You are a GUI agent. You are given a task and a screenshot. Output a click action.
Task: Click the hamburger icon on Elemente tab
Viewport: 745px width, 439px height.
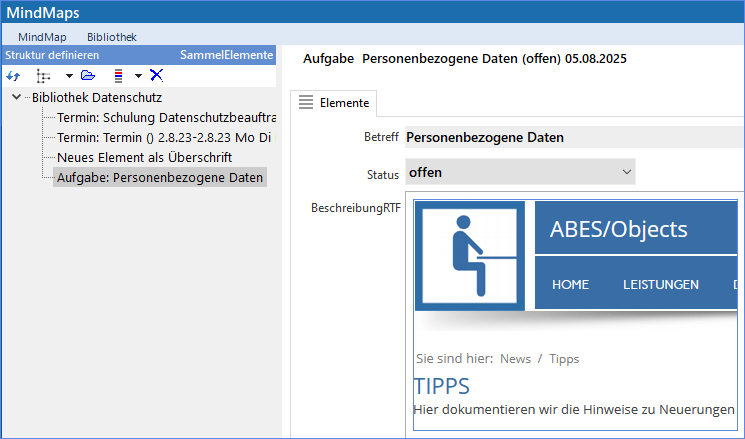[306, 102]
